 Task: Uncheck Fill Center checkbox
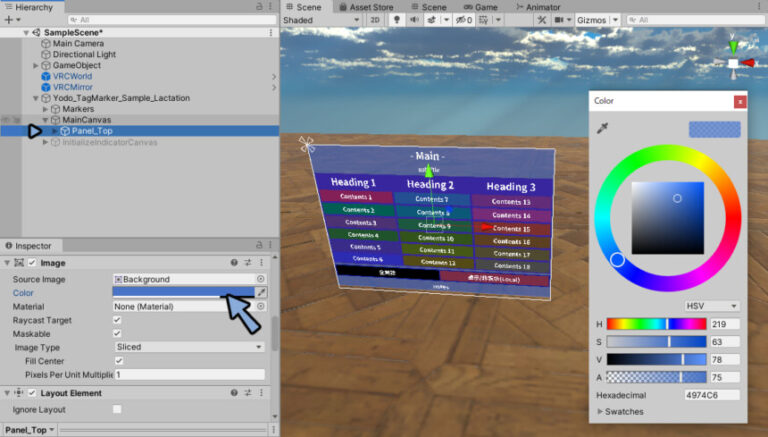pos(119,361)
